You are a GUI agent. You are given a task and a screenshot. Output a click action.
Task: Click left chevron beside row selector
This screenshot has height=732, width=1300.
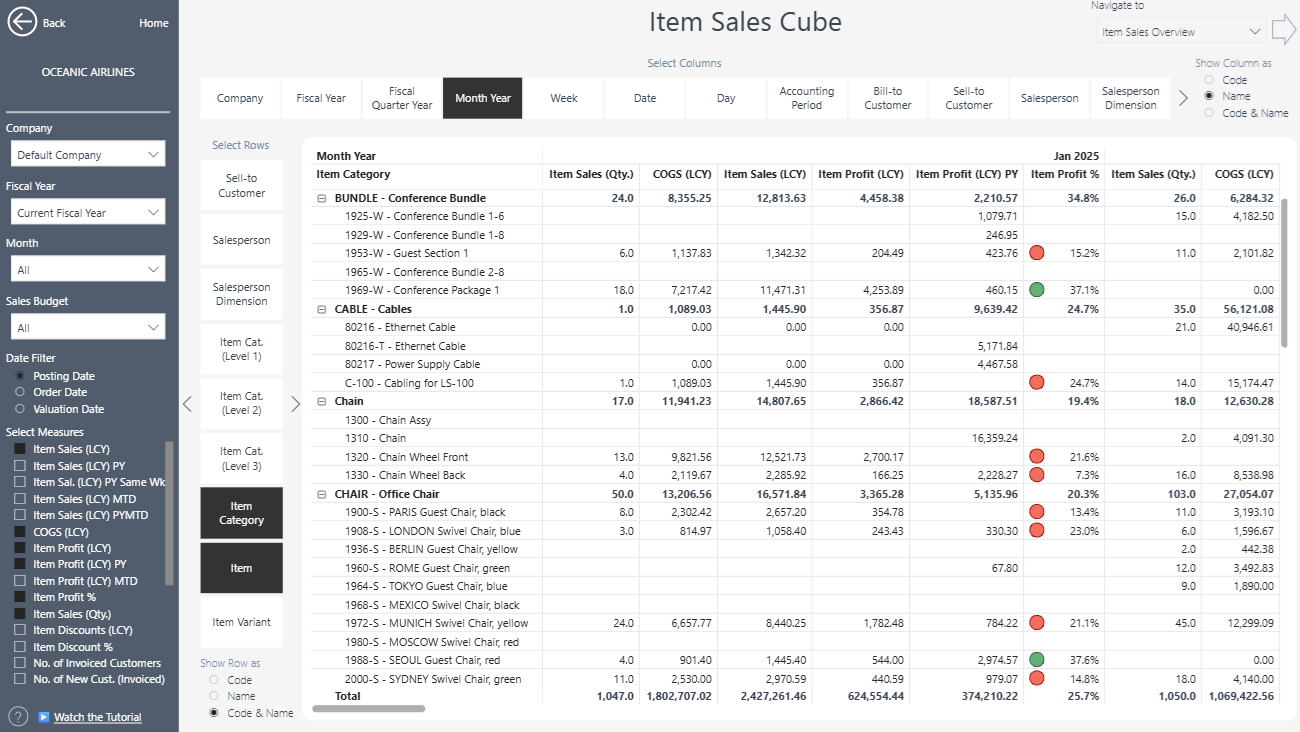click(x=187, y=404)
